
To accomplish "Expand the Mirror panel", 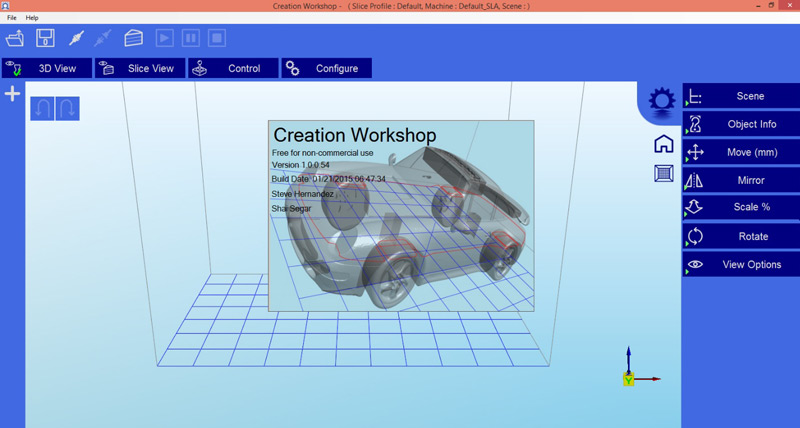I will click(741, 180).
